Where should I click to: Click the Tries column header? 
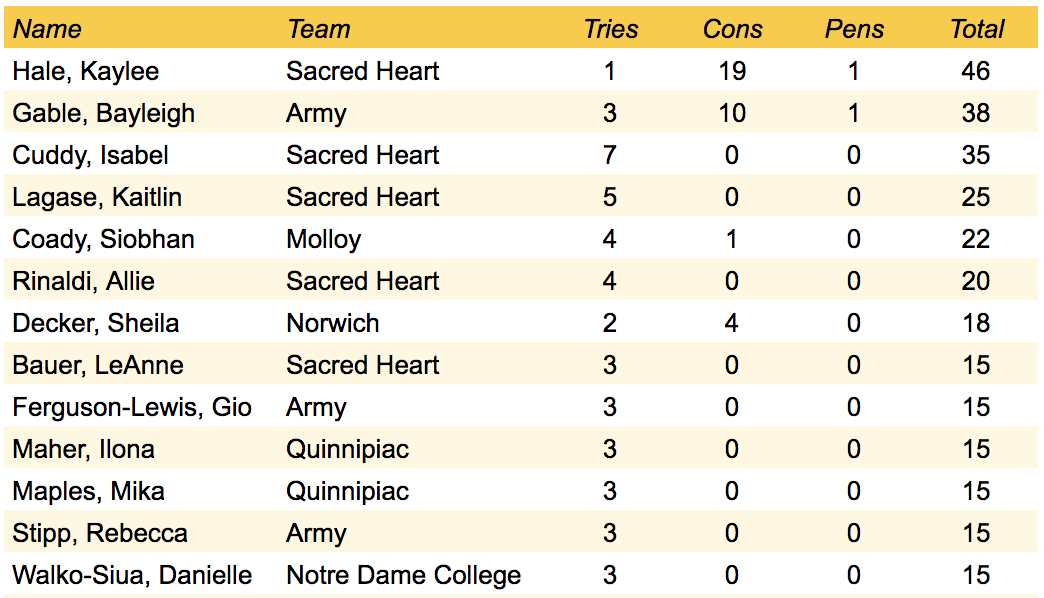[610, 29]
